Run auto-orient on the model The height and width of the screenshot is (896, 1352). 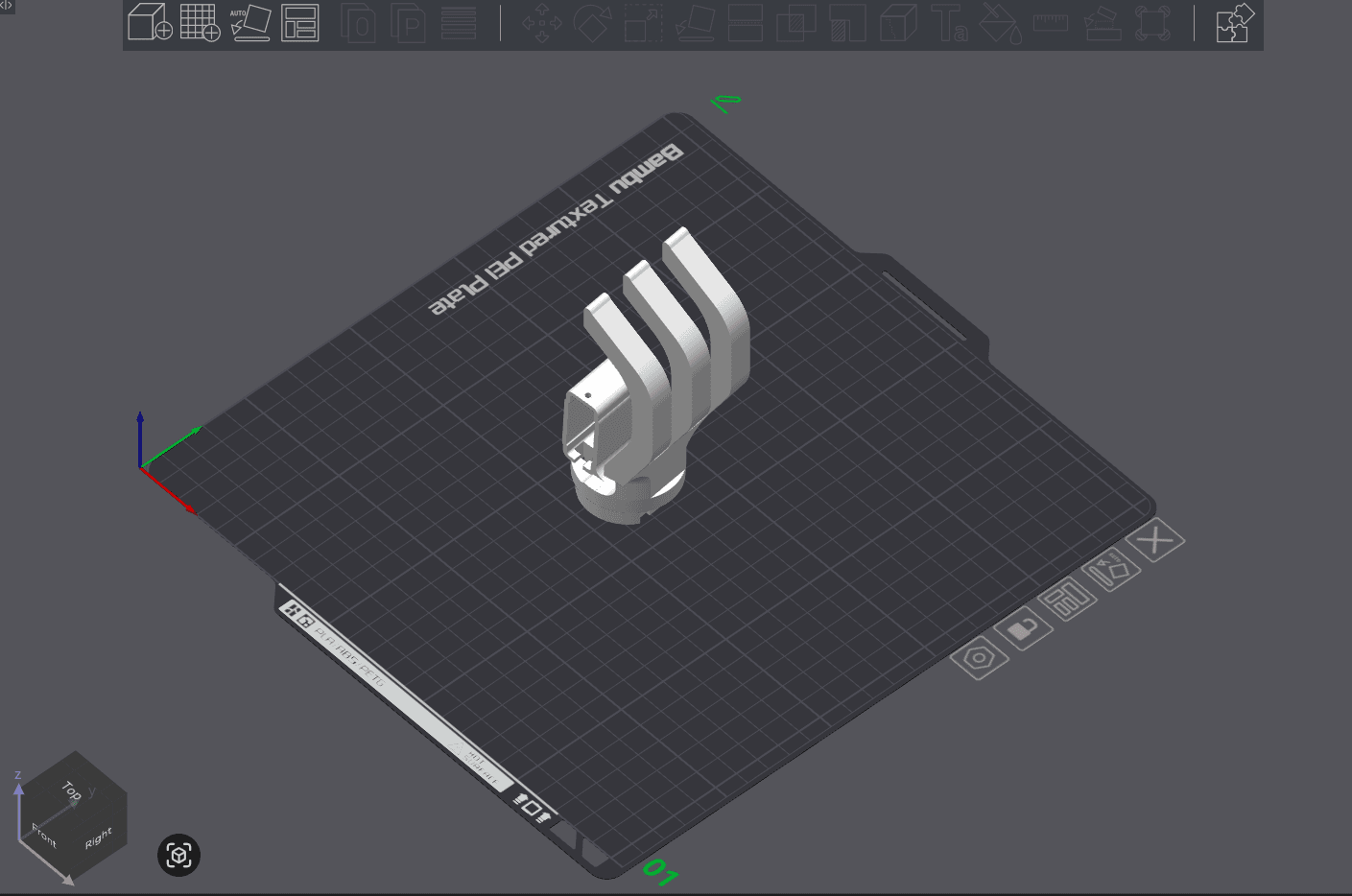pyautogui.click(x=251, y=24)
